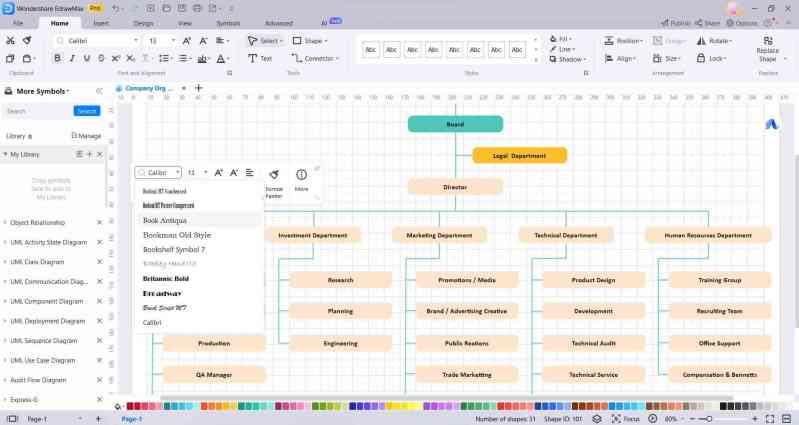The image size is (799, 425).
Task: Pick the black swatch in color bar
Action: coord(723,406)
